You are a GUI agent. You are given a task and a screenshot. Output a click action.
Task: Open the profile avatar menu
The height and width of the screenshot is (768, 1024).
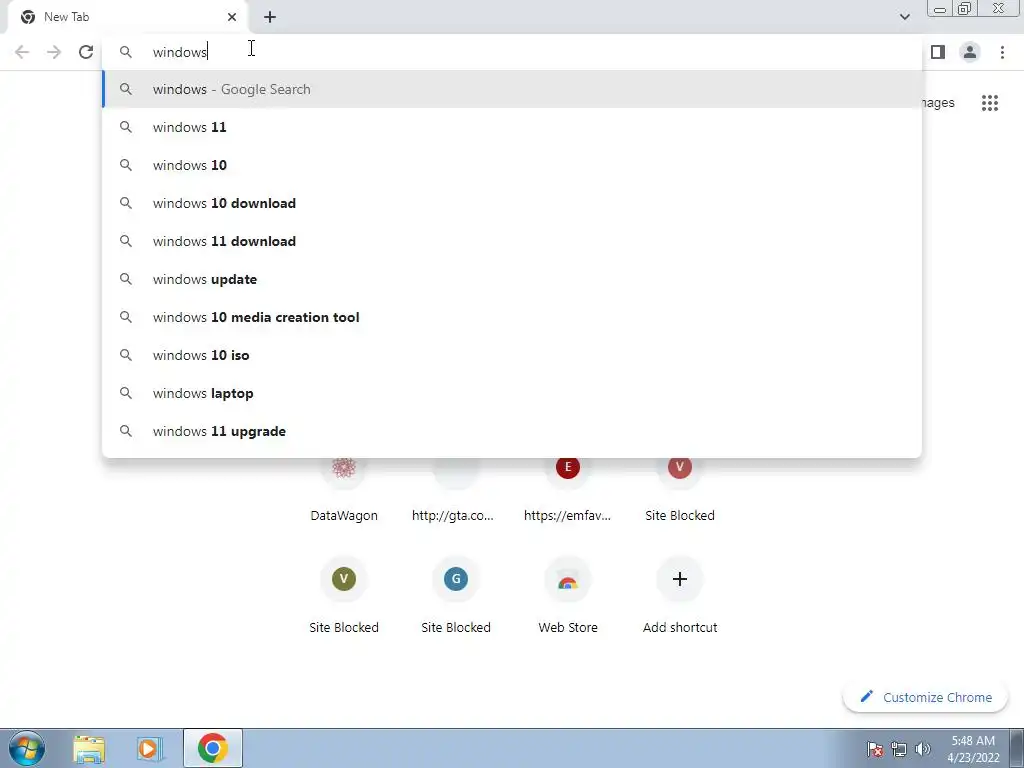(970, 52)
